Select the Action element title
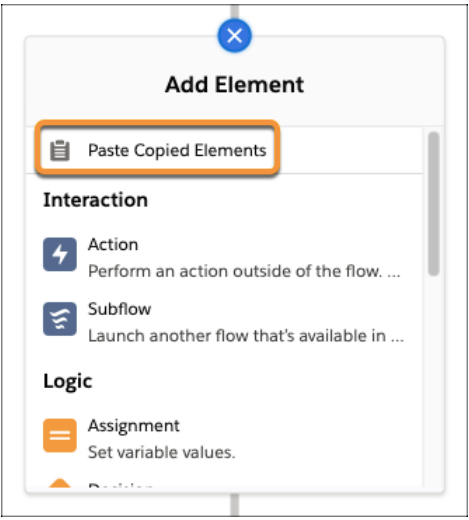This screenshot has height=520, width=469. 113,245
